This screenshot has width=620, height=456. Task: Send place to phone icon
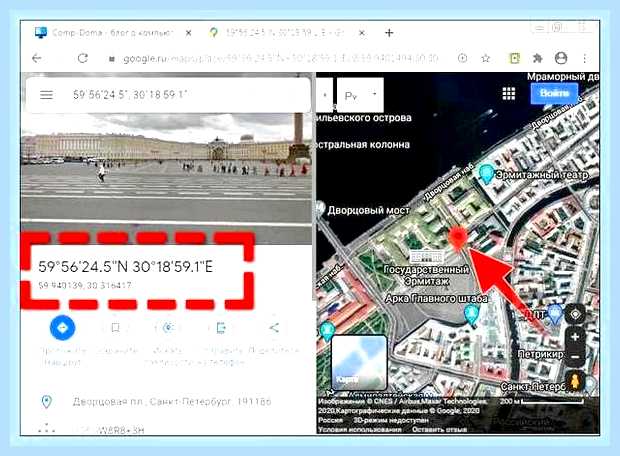tap(221, 328)
